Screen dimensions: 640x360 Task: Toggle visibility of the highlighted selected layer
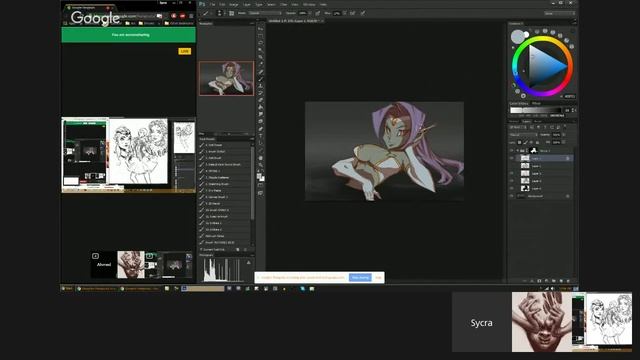click(x=512, y=158)
